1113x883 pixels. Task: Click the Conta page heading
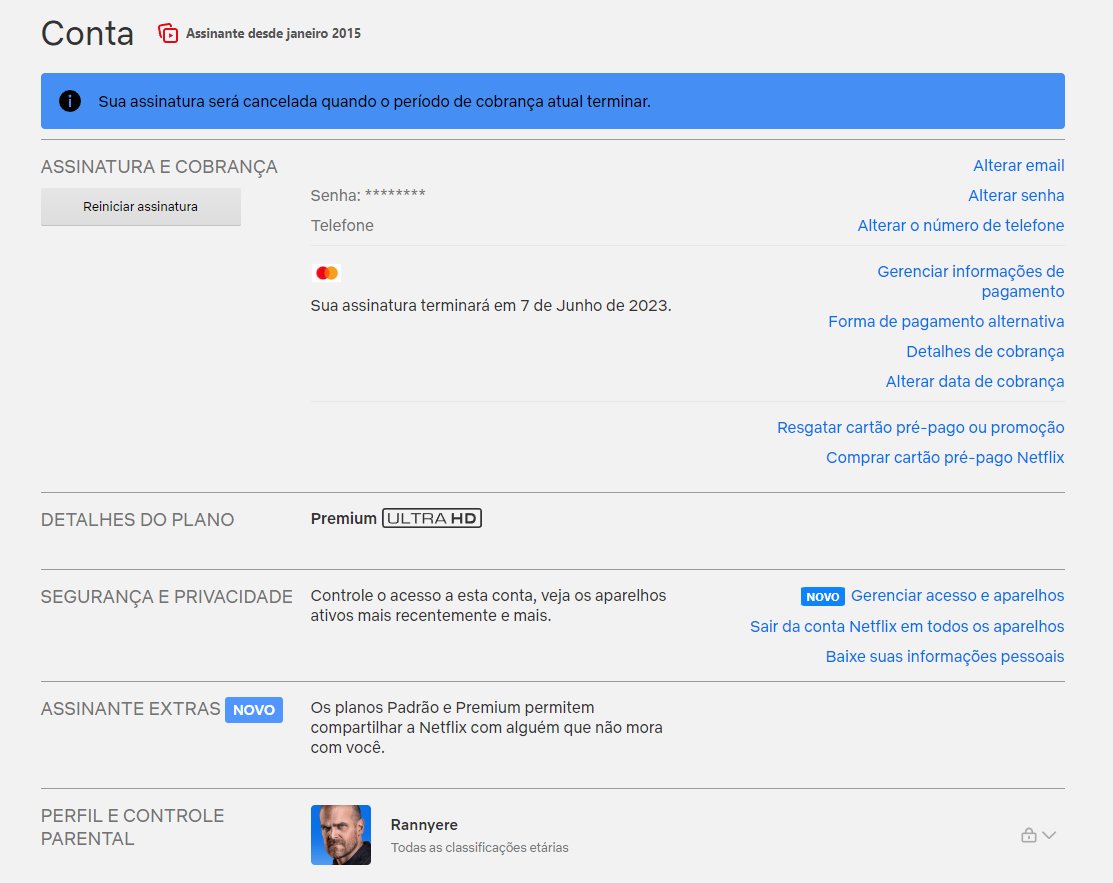click(x=87, y=33)
